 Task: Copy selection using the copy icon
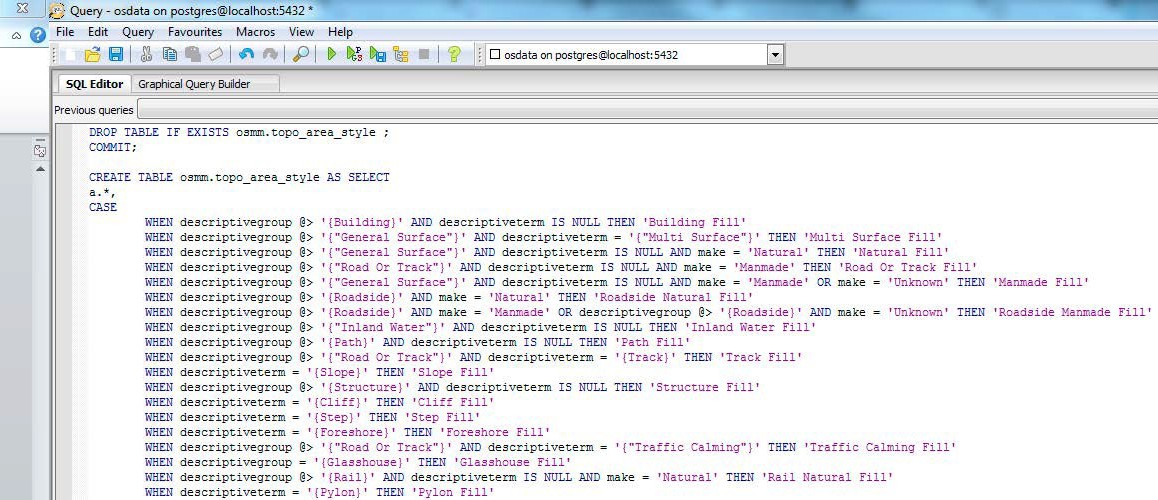[x=170, y=54]
